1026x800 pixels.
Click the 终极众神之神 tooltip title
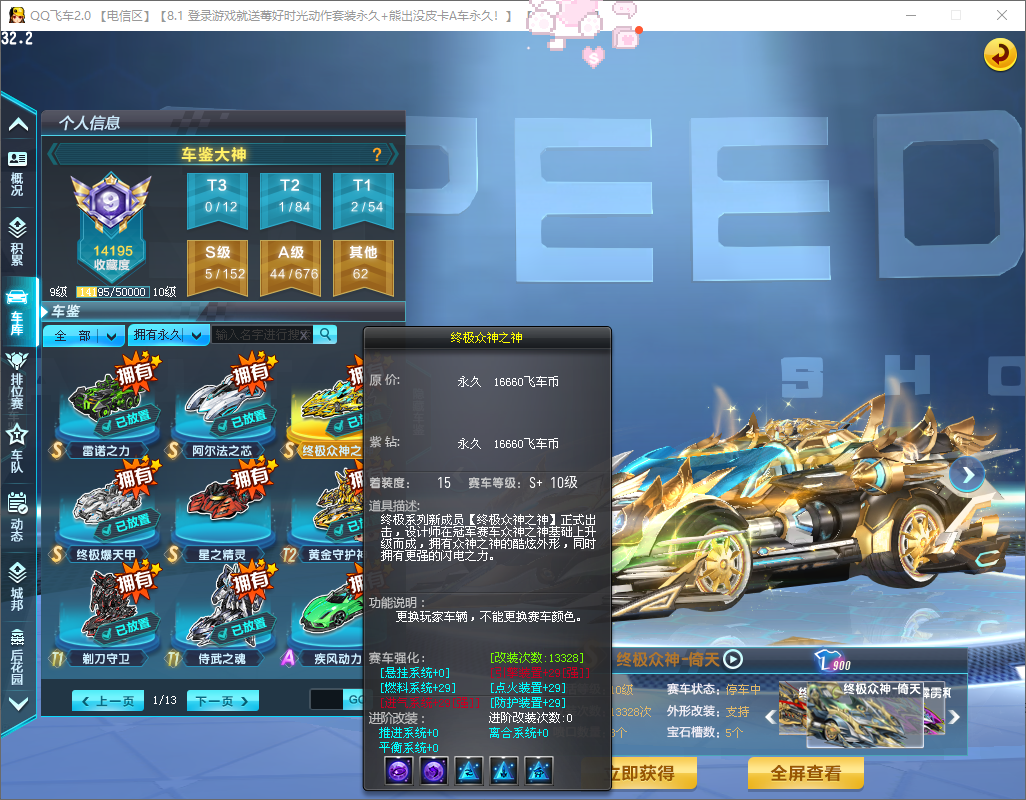(x=486, y=338)
